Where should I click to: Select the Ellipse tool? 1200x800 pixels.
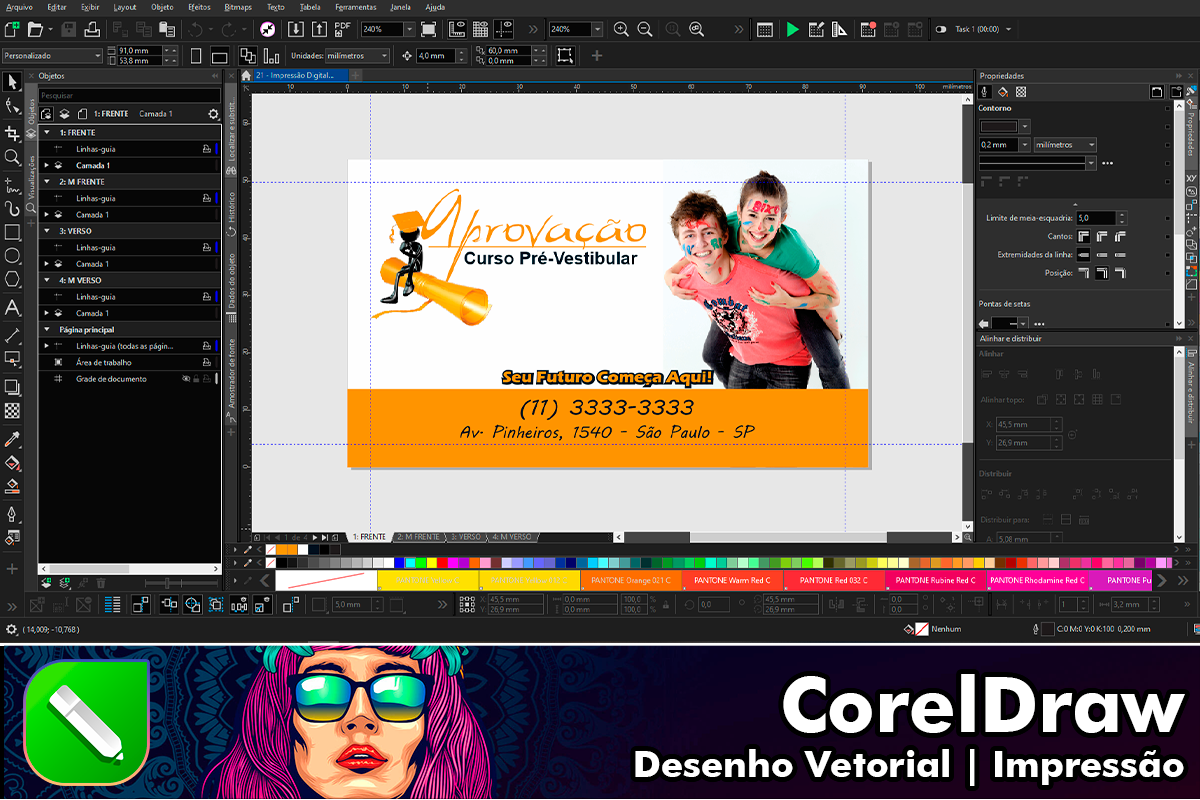(12, 257)
